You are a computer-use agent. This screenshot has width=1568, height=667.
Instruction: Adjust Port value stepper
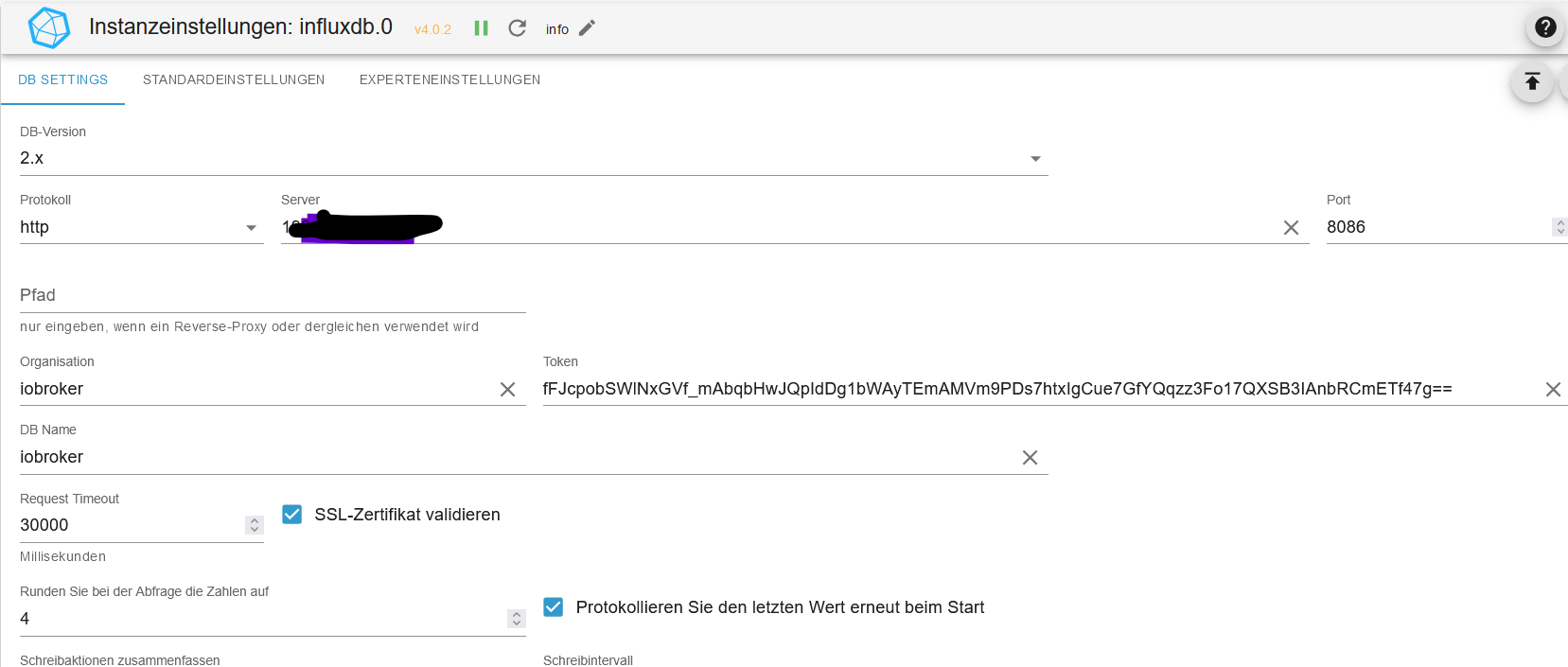pos(1559,227)
